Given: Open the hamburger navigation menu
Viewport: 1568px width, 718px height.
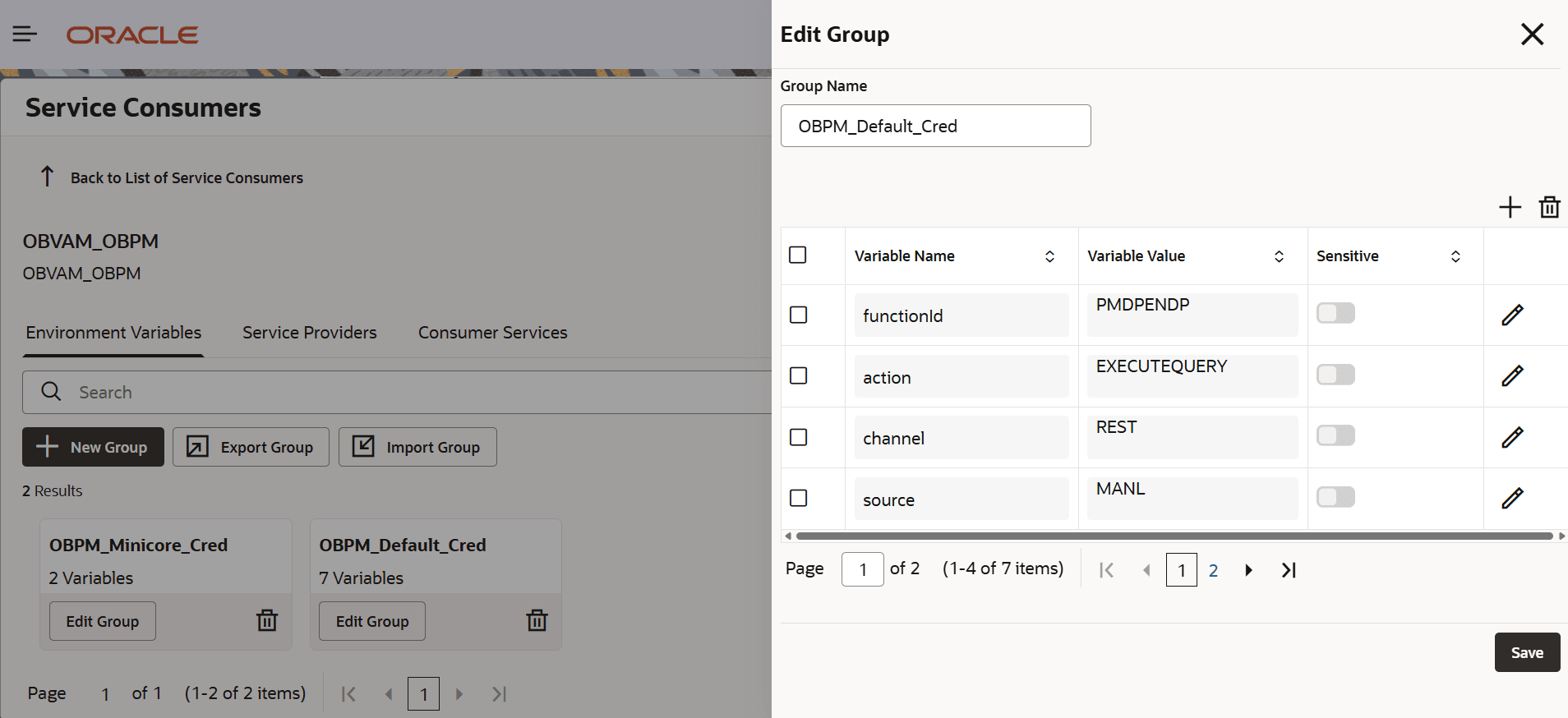Looking at the screenshot, I should (x=25, y=34).
